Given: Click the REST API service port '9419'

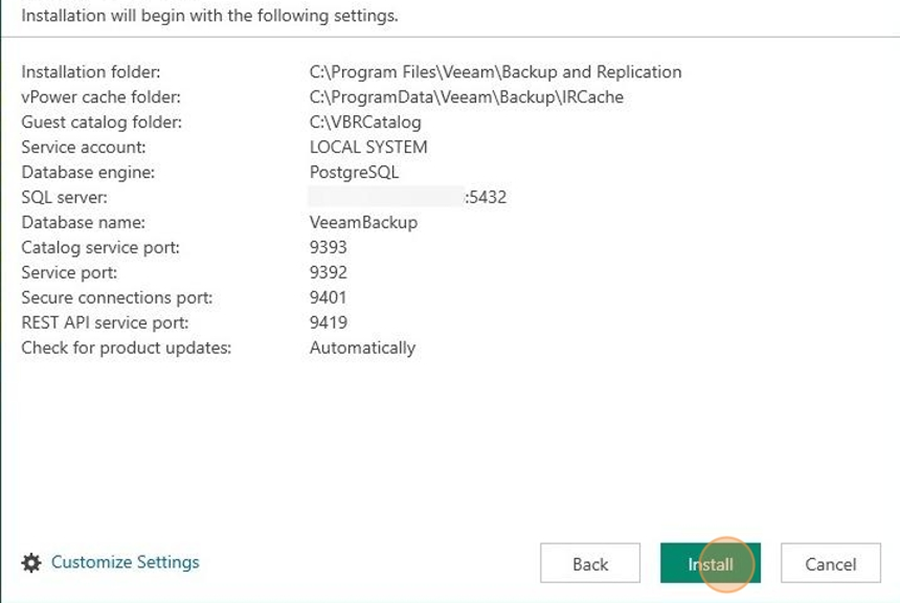Looking at the screenshot, I should coord(328,323).
